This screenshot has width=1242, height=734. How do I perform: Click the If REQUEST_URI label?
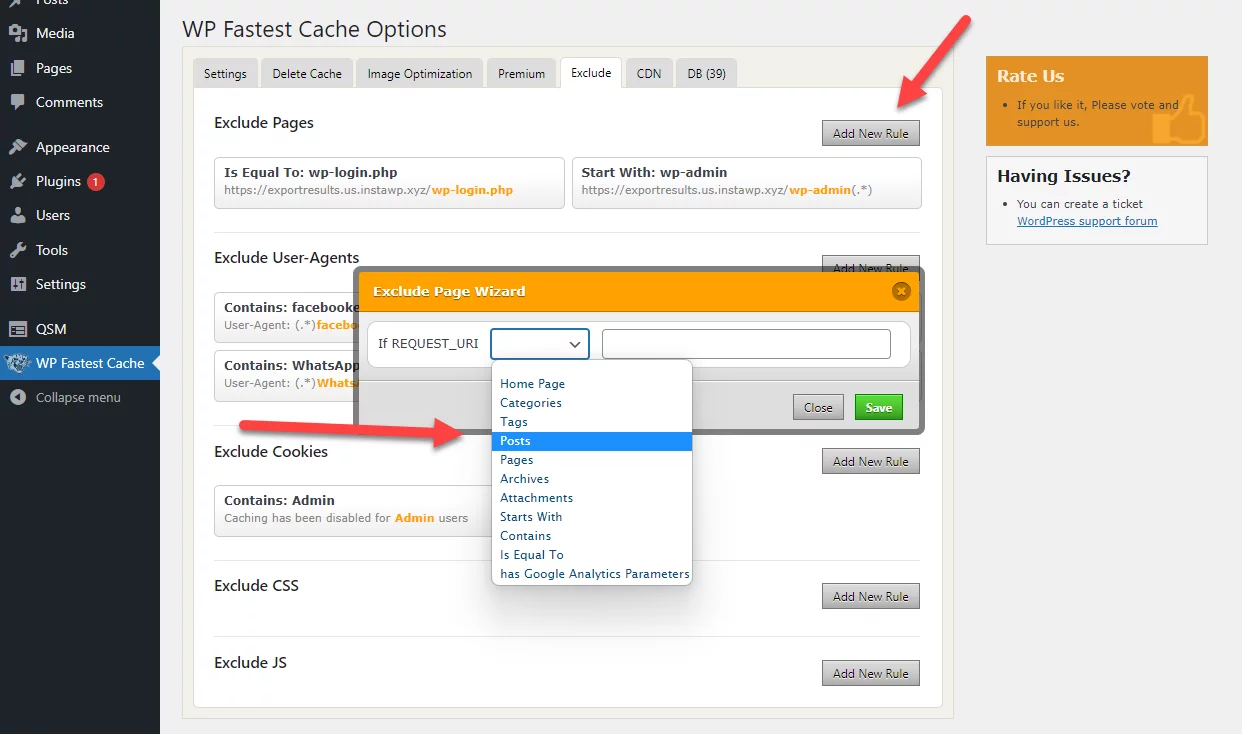tap(428, 344)
